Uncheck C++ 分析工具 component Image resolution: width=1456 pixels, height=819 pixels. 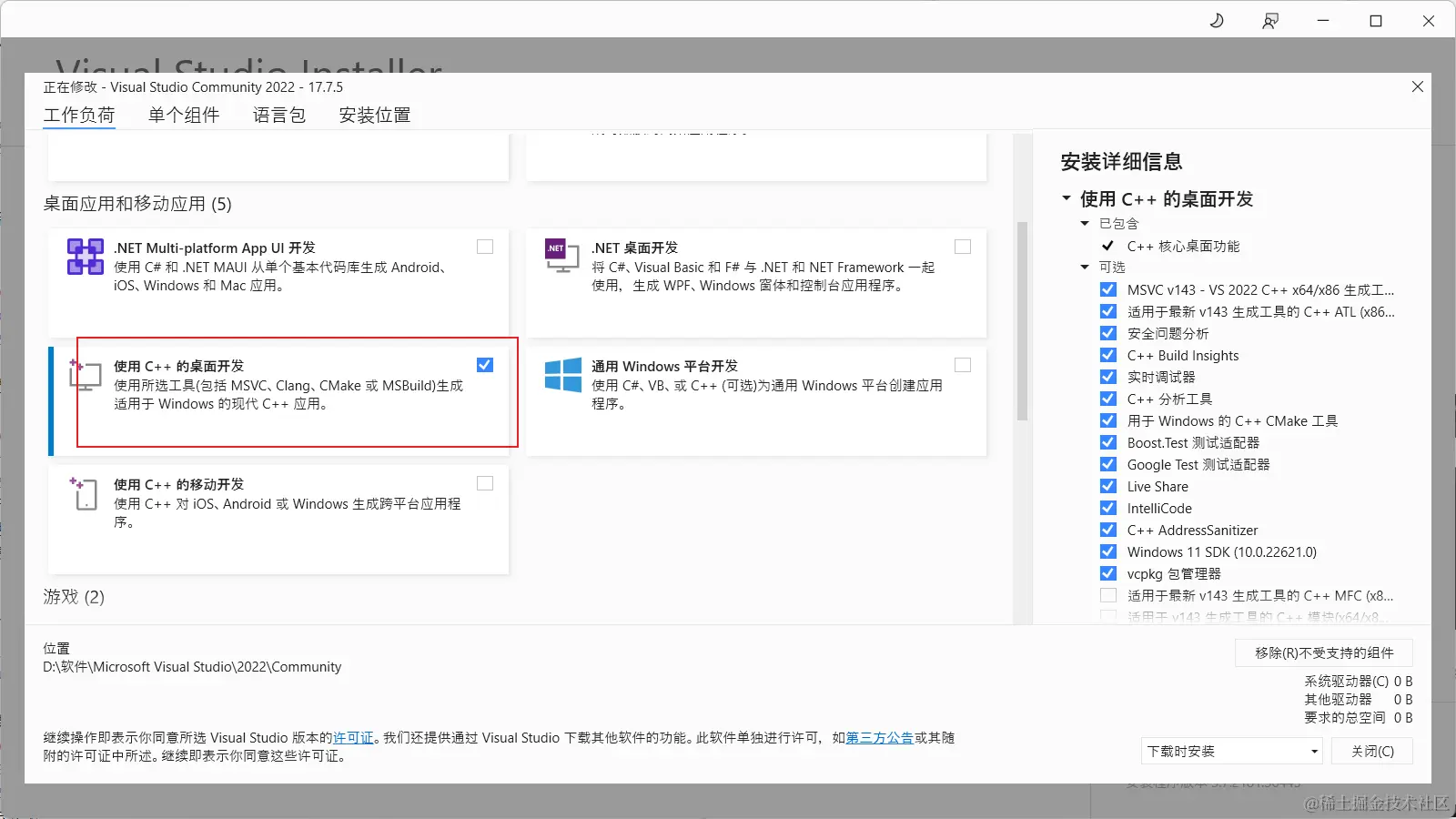click(1108, 399)
